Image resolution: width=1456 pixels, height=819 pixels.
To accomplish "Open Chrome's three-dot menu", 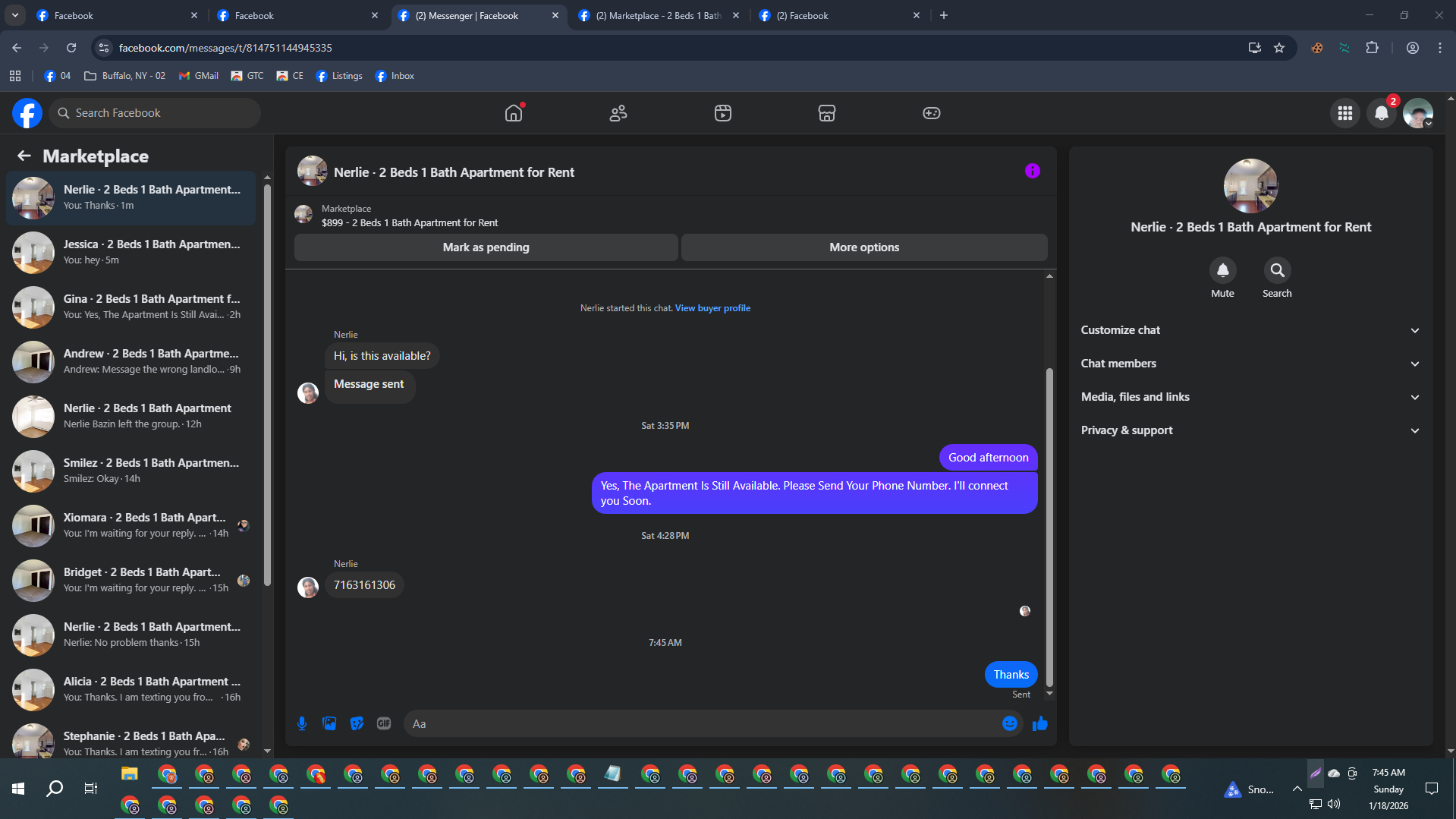I will (x=1440, y=48).
